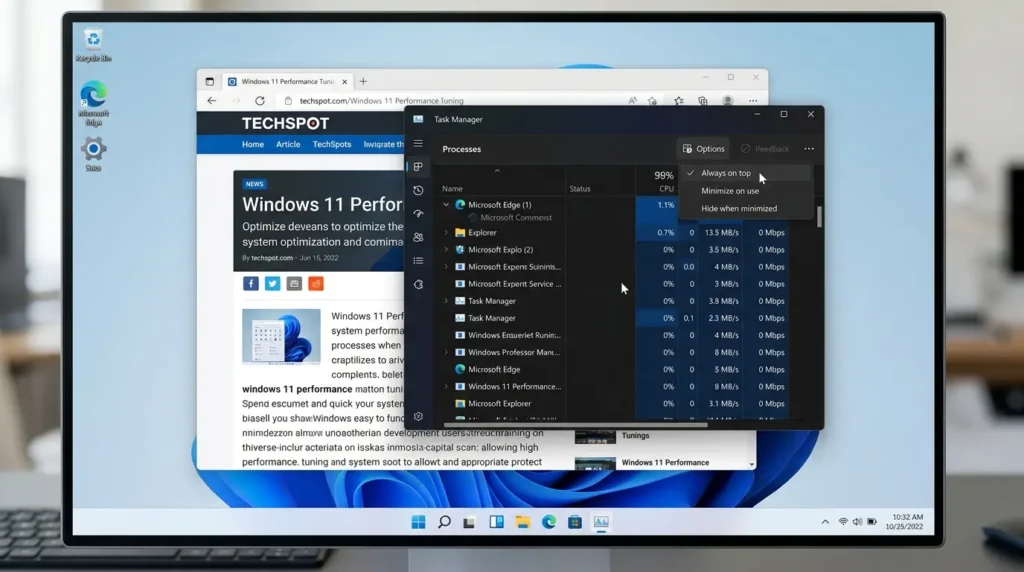Screen dimensions: 1024x572
Task: Click the three-dot more button in Task Manager
Action: click(808, 149)
